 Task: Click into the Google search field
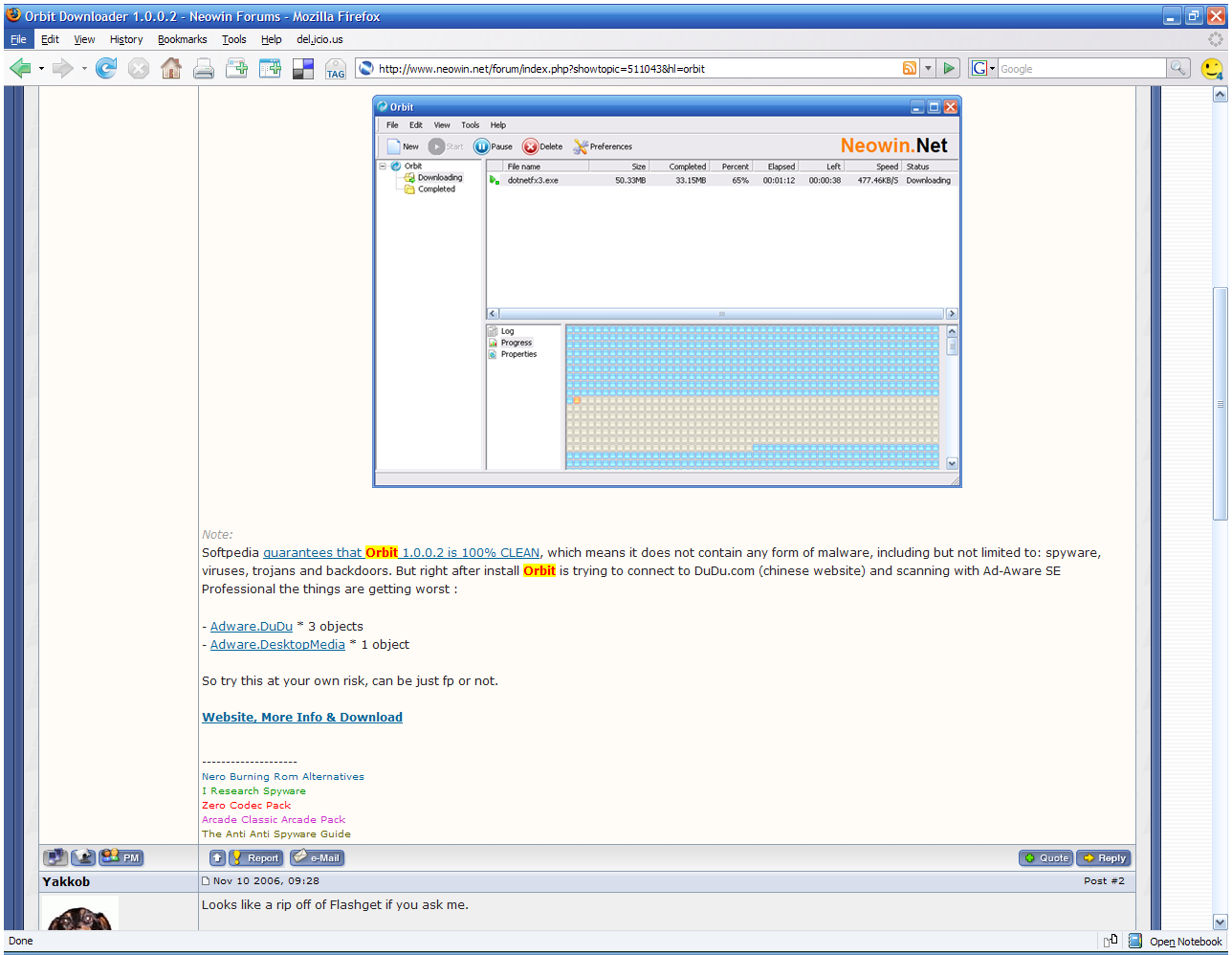coord(1082,69)
